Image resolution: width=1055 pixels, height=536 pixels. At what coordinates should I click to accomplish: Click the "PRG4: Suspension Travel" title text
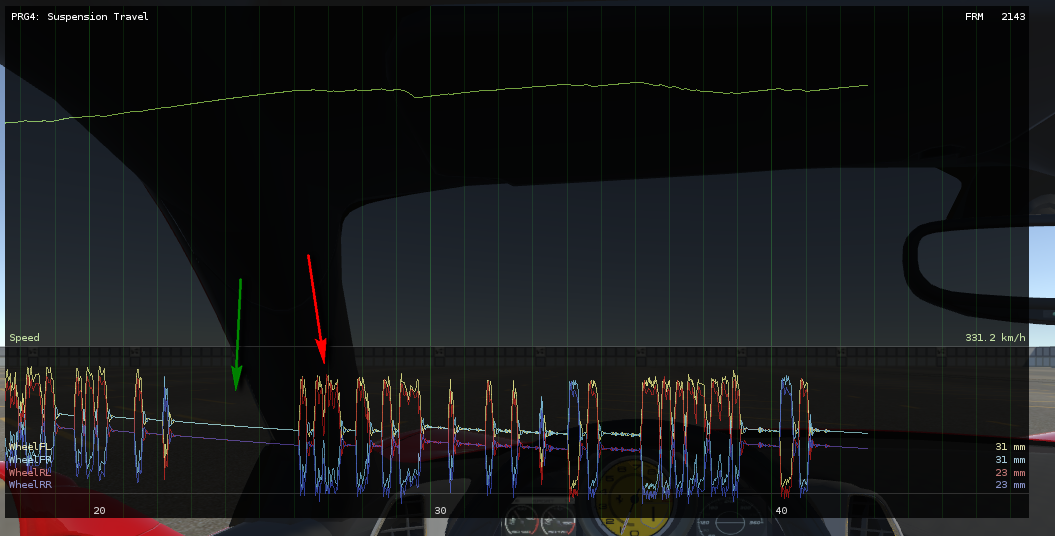[79, 16]
